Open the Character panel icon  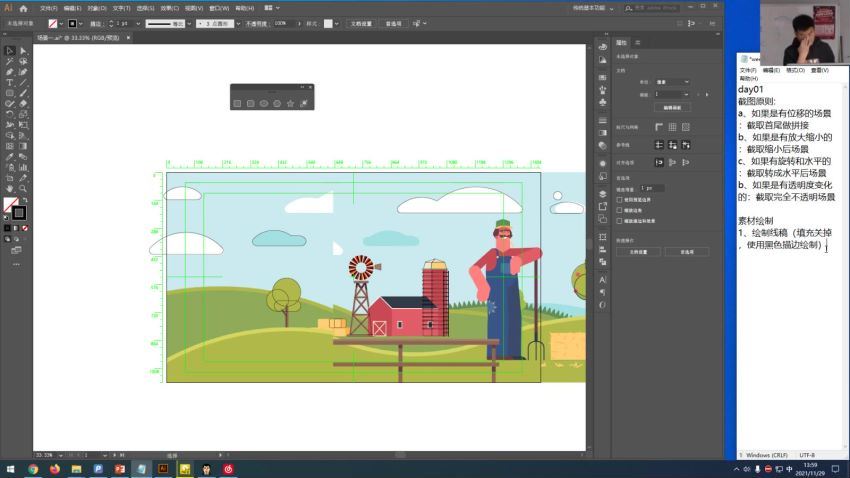[602, 280]
